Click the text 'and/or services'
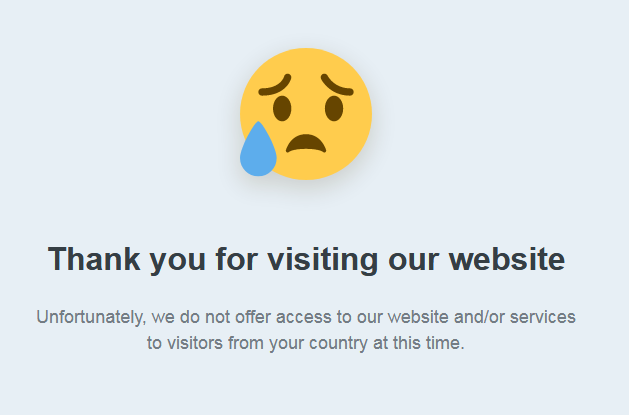 [x=515, y=317]
